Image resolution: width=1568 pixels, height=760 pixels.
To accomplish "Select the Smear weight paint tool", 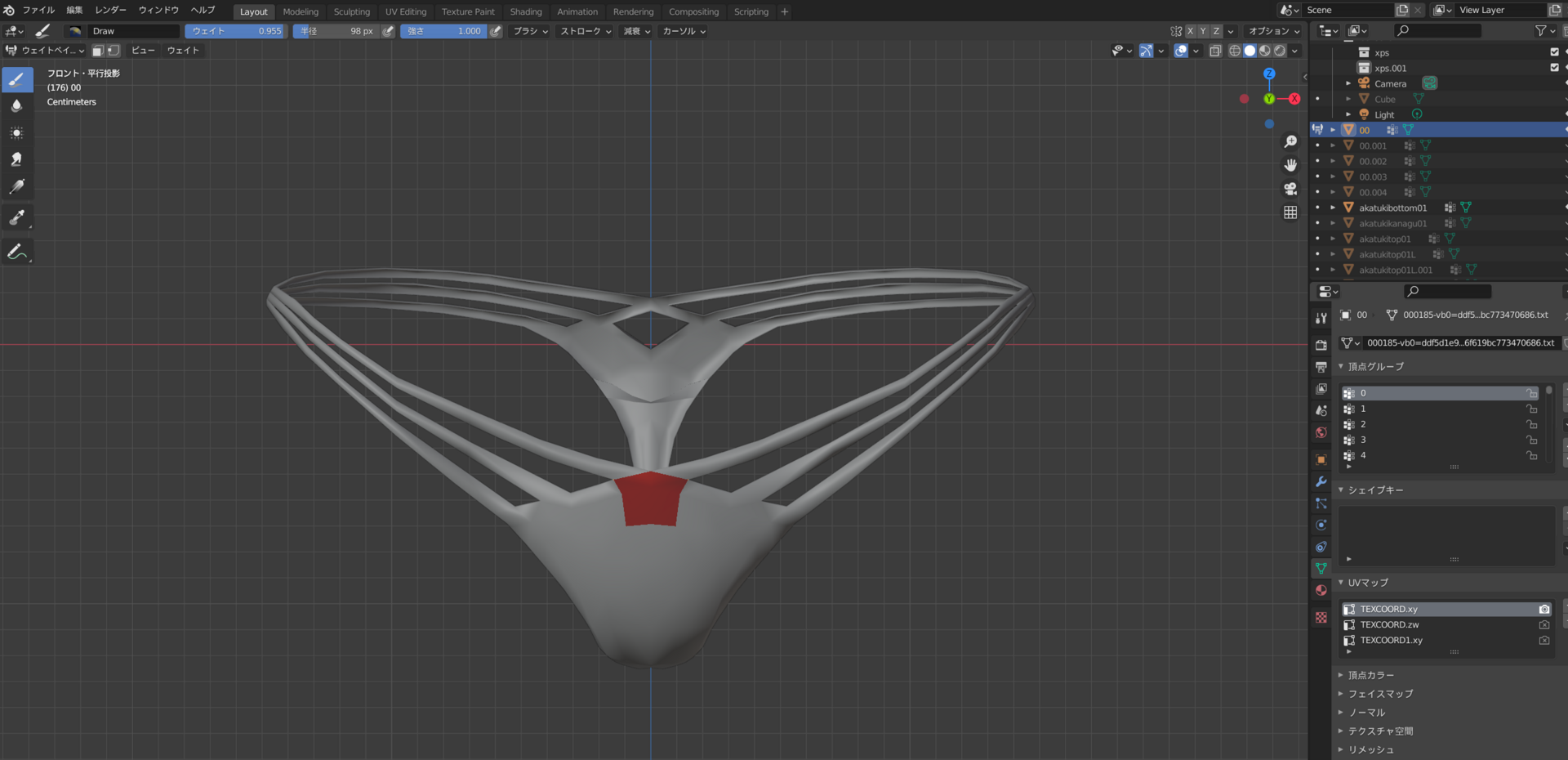I will (16, 159).
